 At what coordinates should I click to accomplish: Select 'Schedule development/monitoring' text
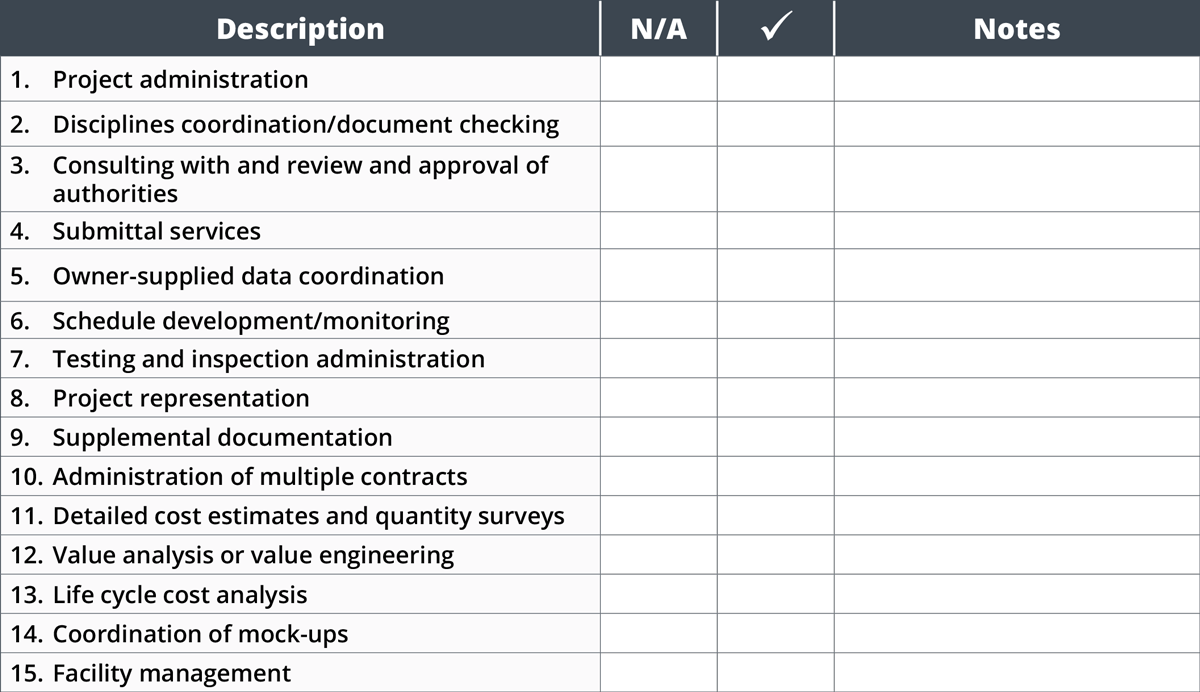[251, 321]
